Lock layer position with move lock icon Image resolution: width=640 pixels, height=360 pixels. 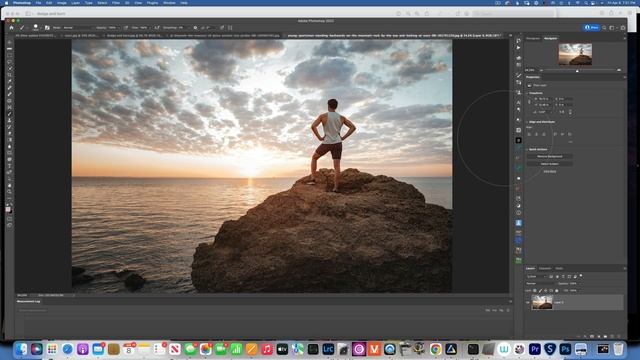pyautogui.click(x=546, y=291)
